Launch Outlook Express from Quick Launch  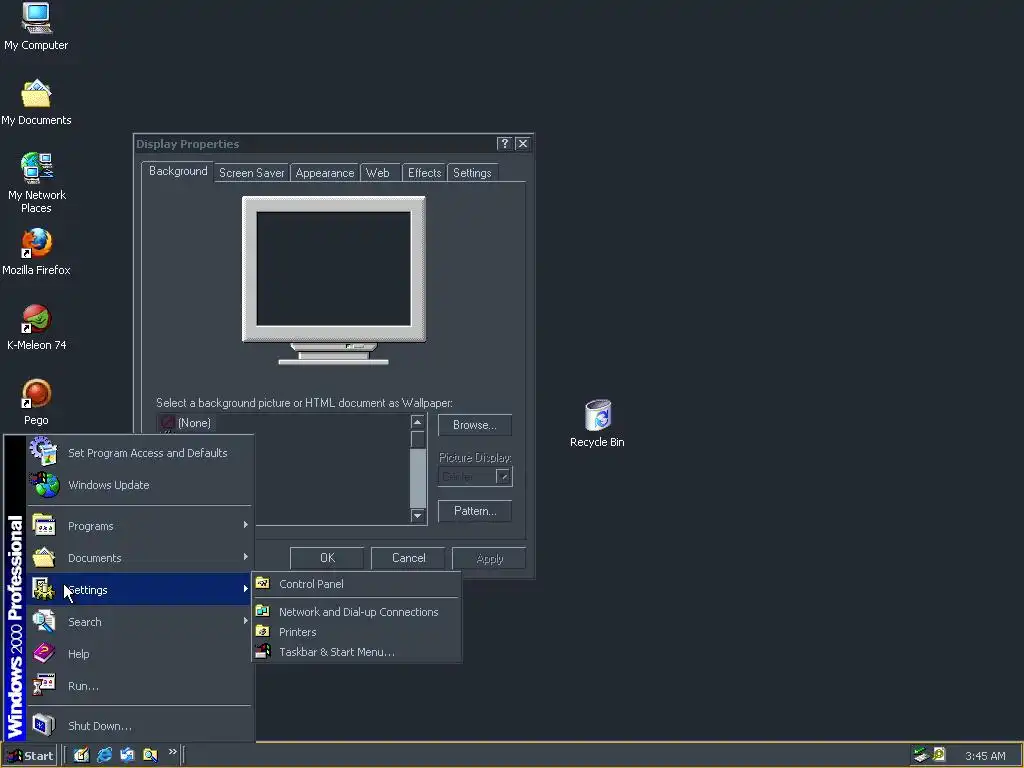click(x=127, y=755)
